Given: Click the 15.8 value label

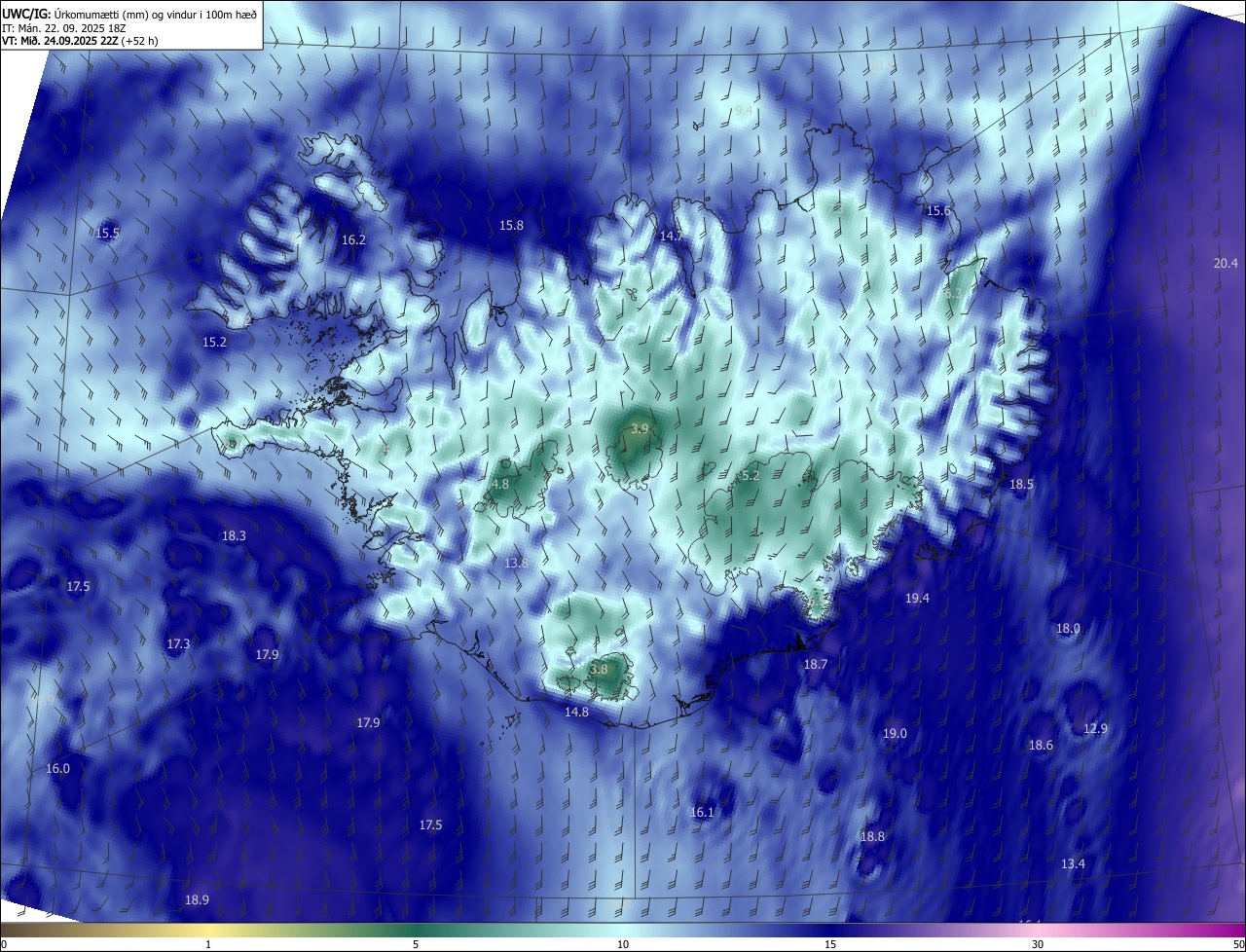Looking at the screenshot, I should pyautogui.click(x=511, y=226).
